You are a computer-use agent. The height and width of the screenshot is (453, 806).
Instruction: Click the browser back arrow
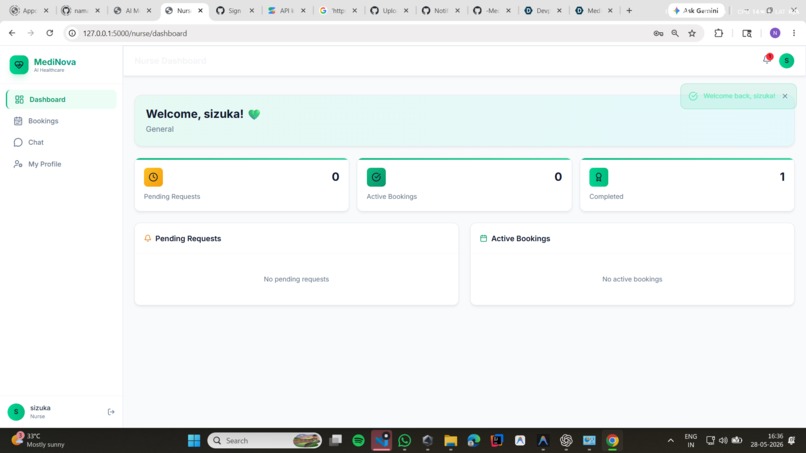(12, 33)
